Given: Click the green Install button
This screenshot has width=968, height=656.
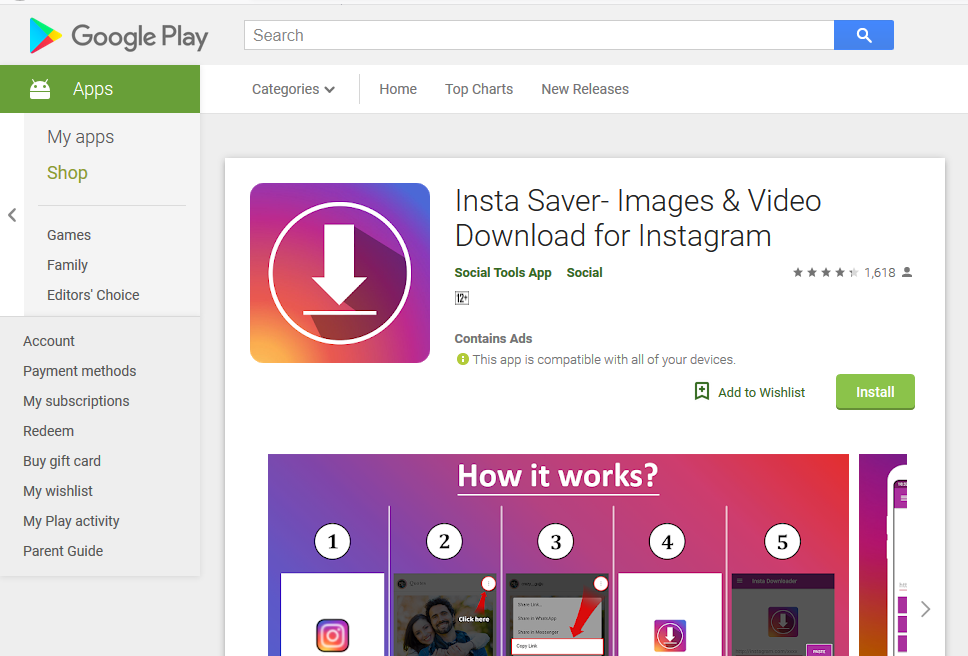Looking at the screenshot, I should (875, 392).
